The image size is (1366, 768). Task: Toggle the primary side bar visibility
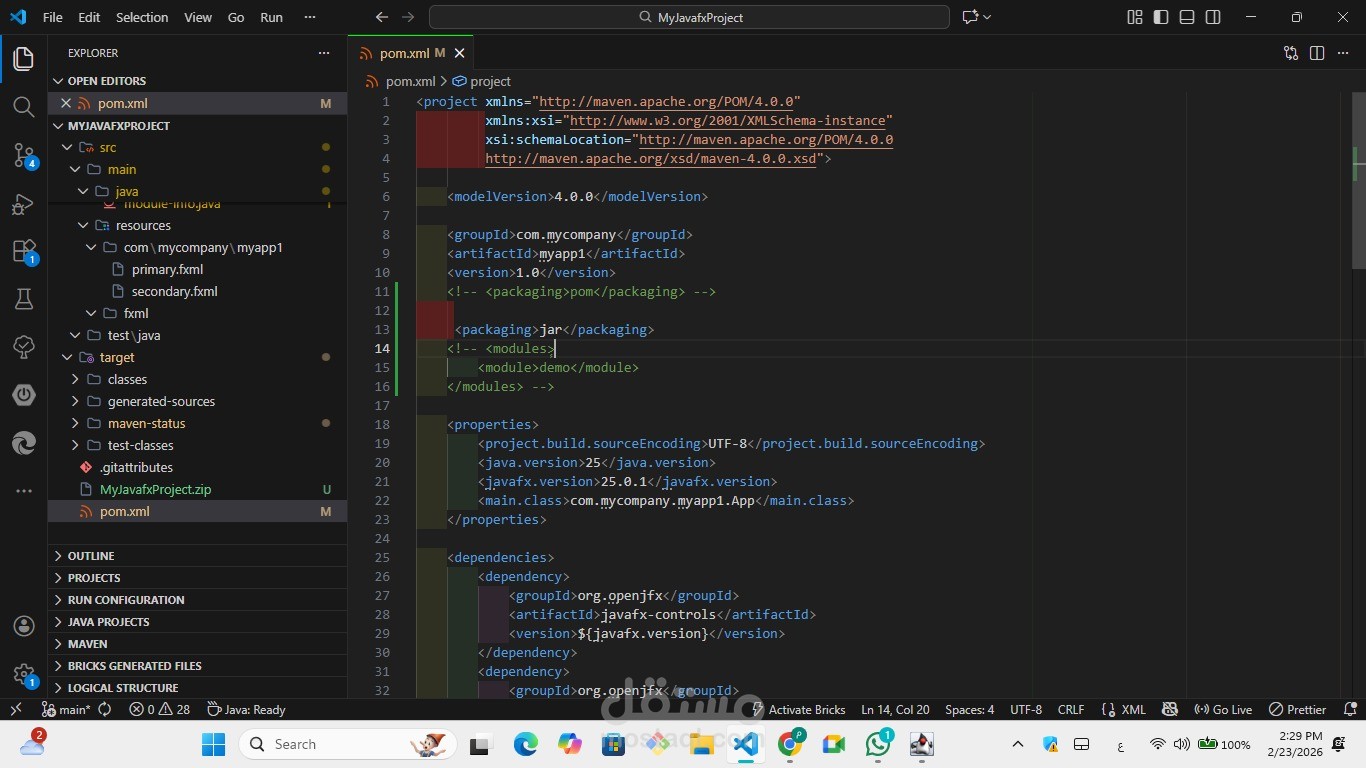click(x=1161, y=17)
